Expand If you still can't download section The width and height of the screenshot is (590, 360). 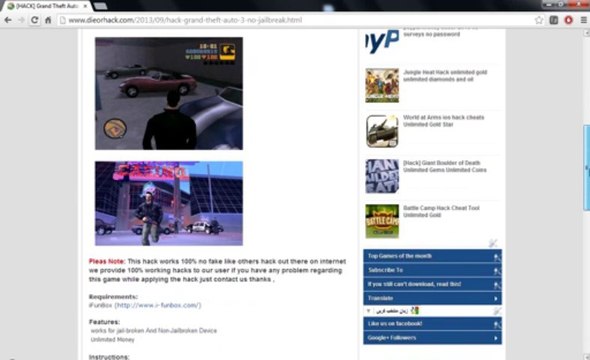click(432, 284)
